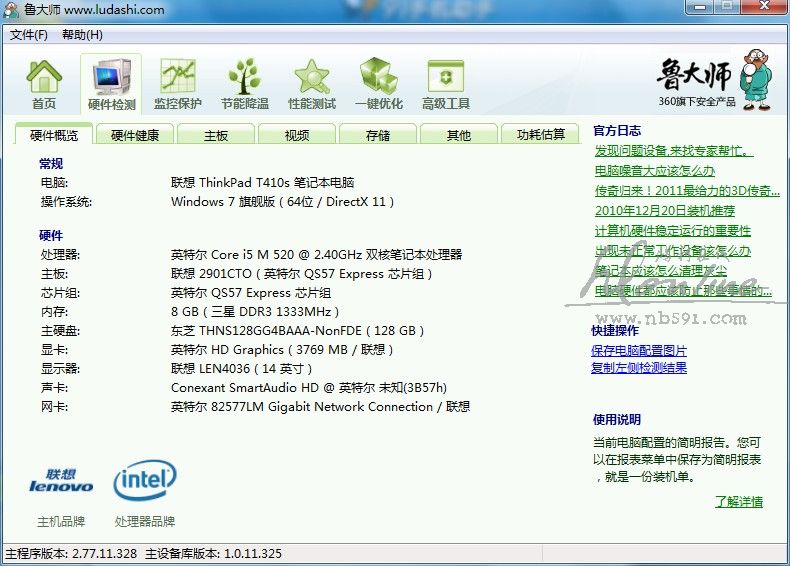Select the 硬件检测 hardware detection icon
The image size is (790, 566).
click(x=111, y=84)
